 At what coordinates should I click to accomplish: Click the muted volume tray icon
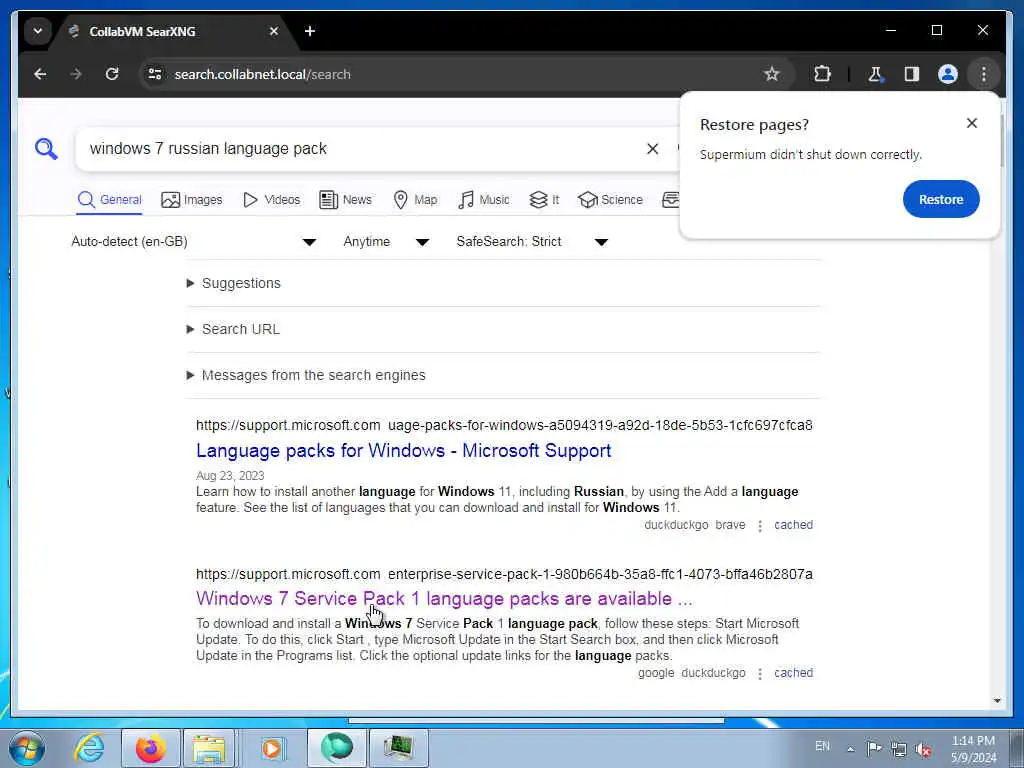[x=923, y=748]
